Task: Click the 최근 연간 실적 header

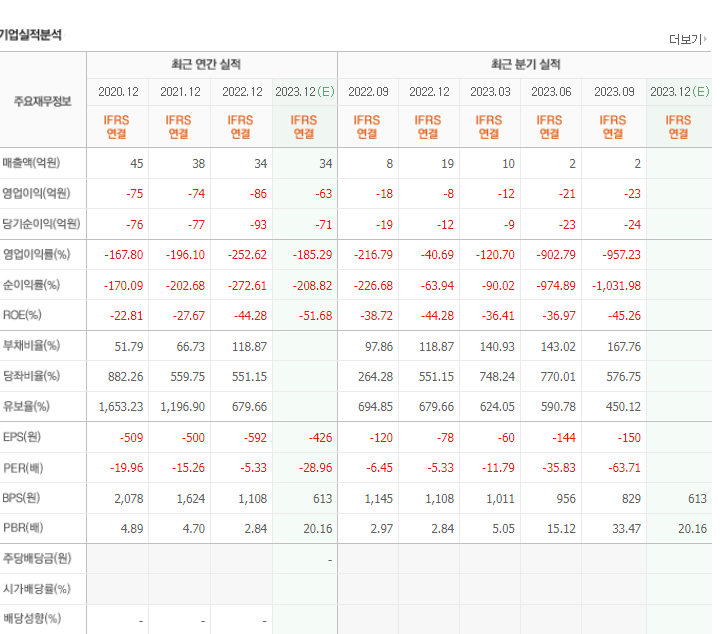Action: [206, 64]
